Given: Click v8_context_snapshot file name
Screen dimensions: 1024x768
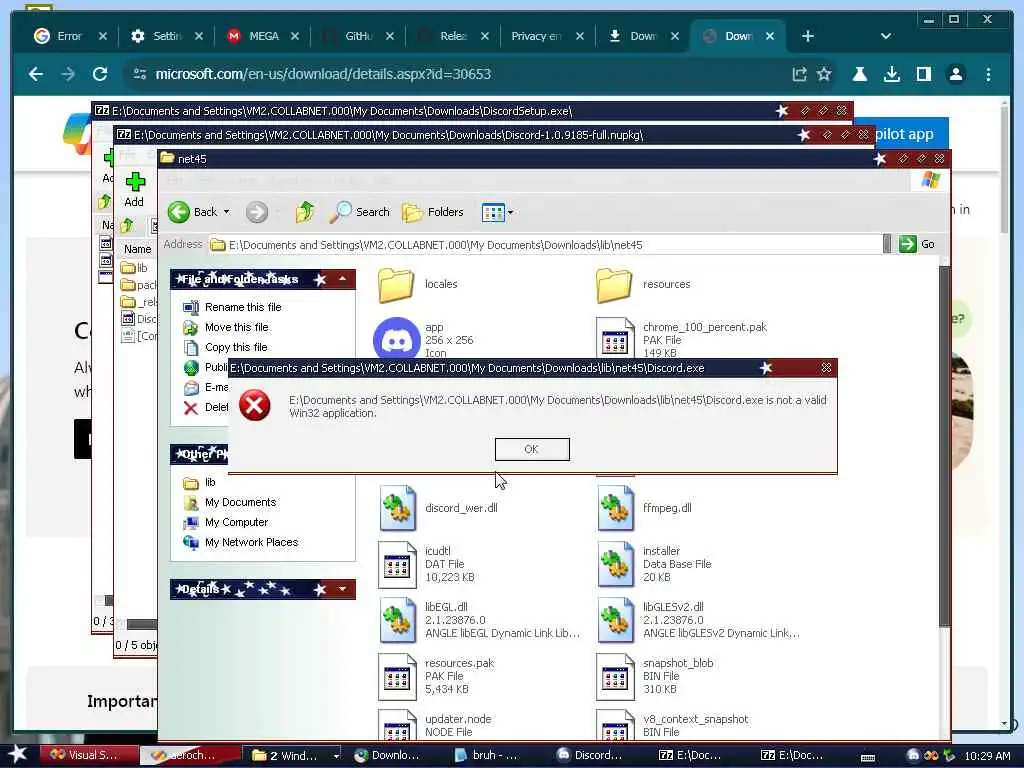Looking at the screenshot, I should coord(696,719).
